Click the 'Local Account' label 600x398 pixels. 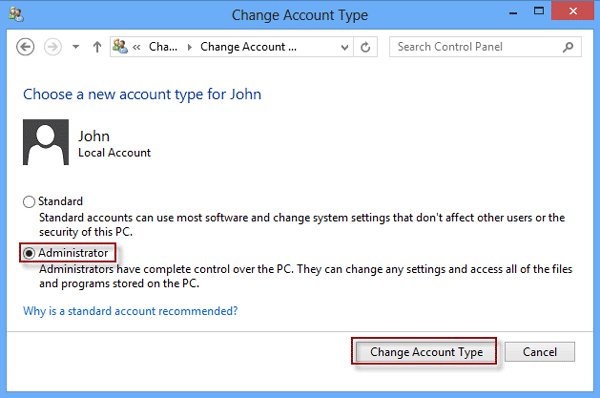[x=114, y=153]
